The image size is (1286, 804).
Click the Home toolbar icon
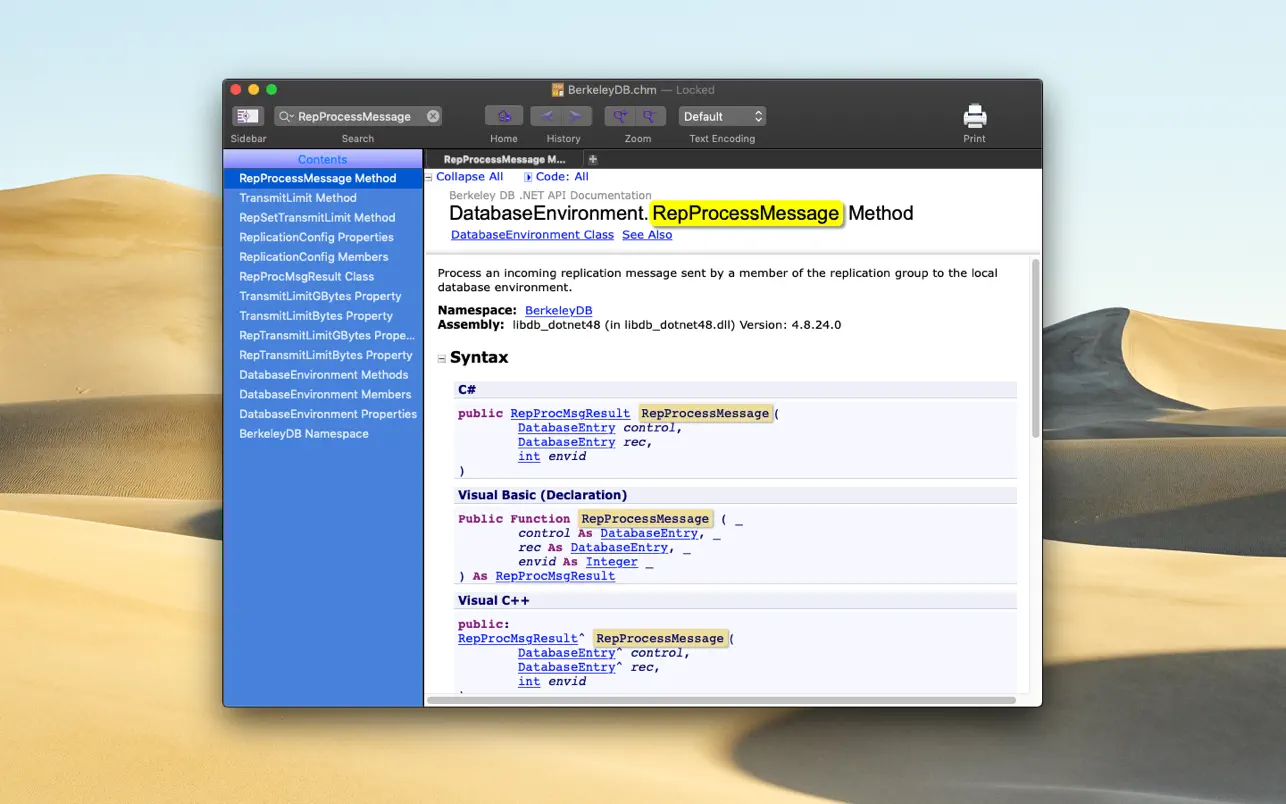(x=504, y=116)
